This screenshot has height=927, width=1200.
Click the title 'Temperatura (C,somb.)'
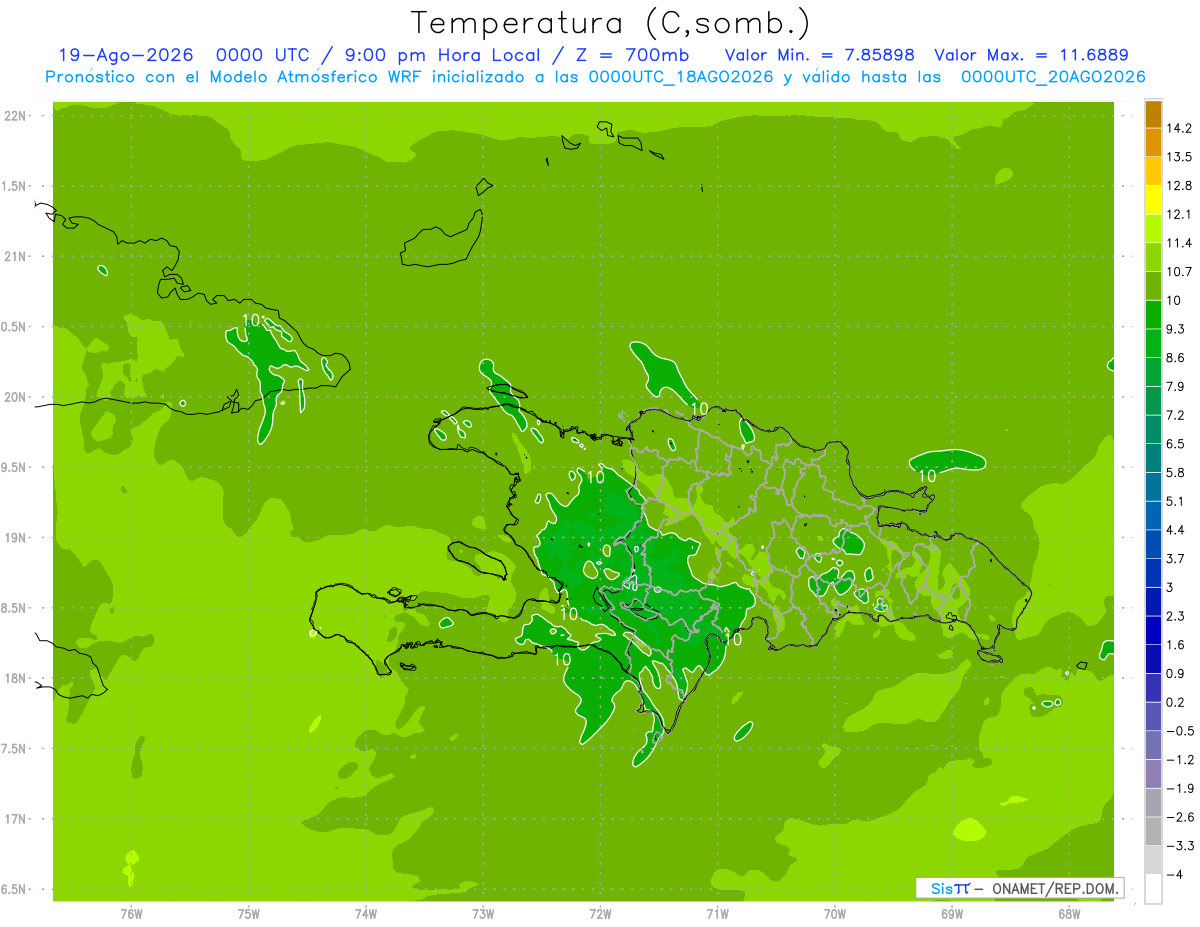(611, 23)
